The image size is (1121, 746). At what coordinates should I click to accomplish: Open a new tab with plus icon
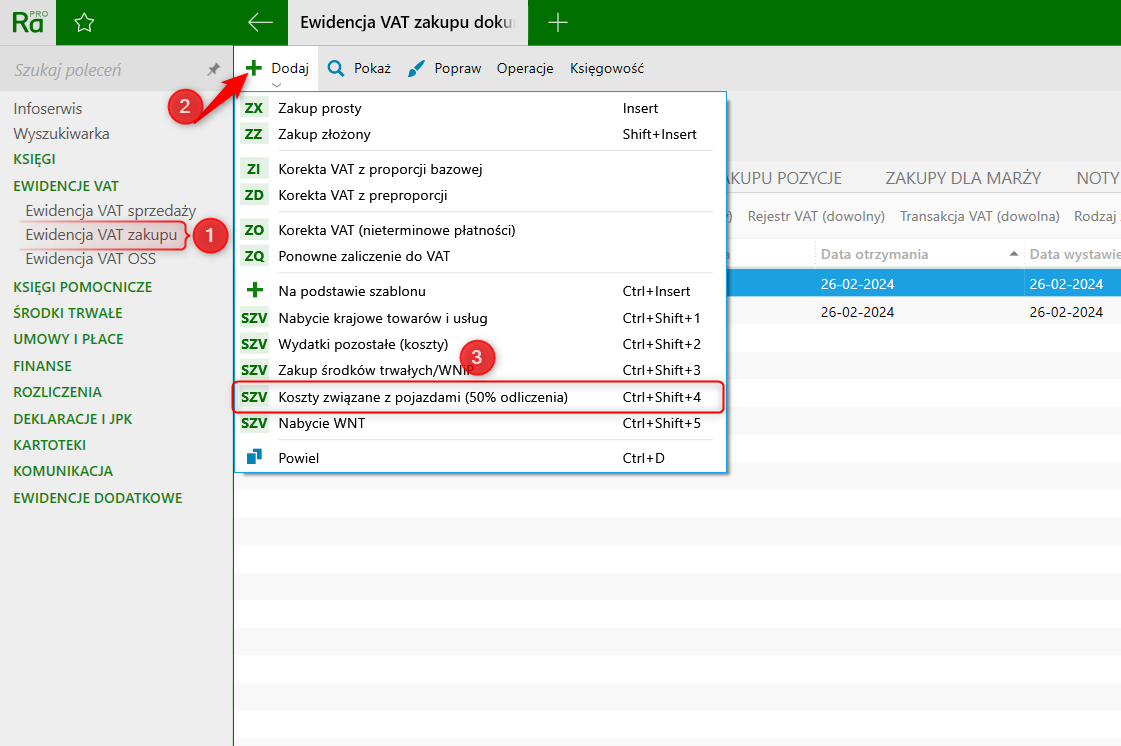(558, 22)
